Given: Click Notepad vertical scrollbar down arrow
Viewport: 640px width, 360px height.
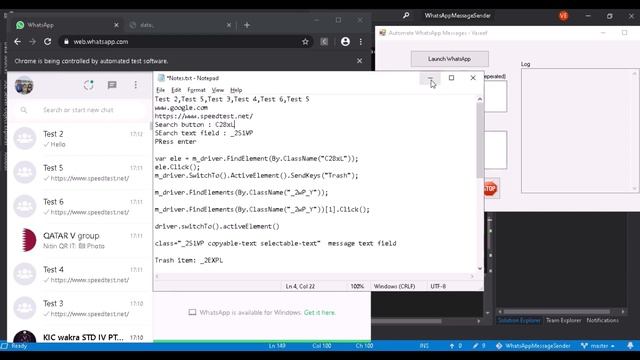Looking at the screenshot, I should [480, 269].
